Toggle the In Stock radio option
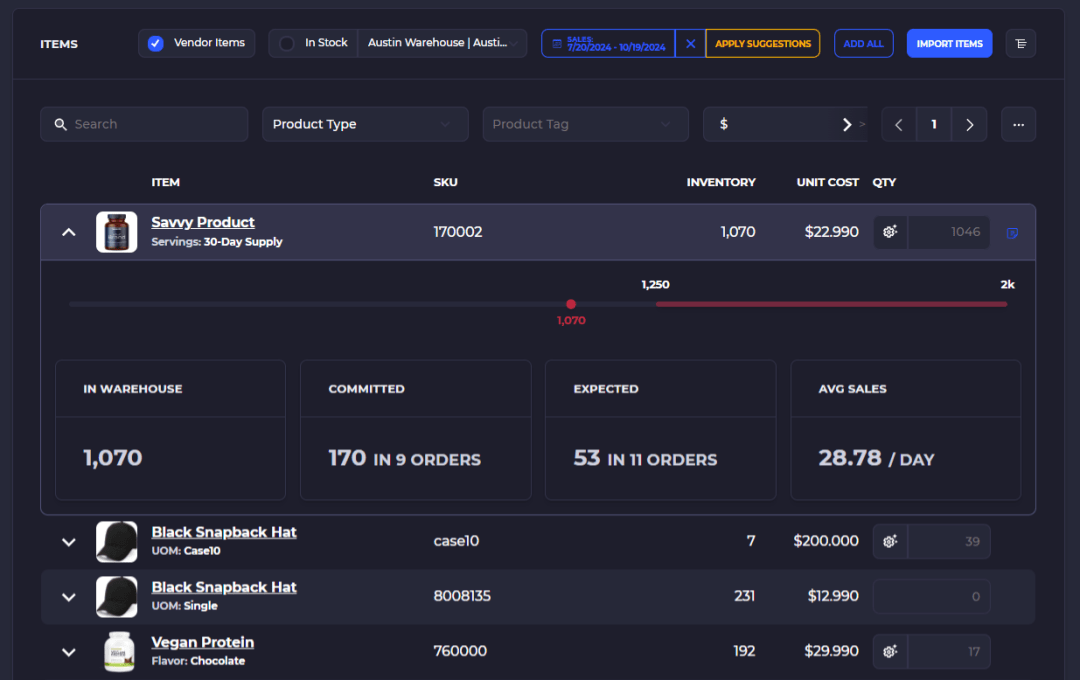This screenshot has height=680, width=1080. [x=287, y=43]
